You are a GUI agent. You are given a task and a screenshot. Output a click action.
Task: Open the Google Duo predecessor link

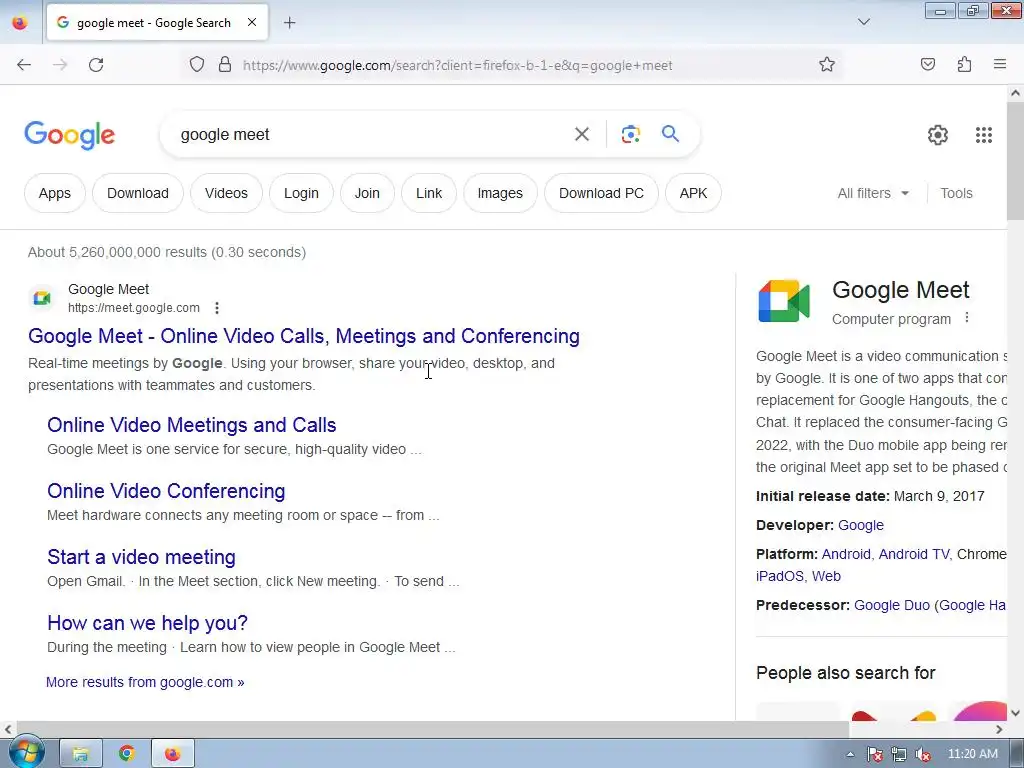pyautogui.click(x=891, y=605)
